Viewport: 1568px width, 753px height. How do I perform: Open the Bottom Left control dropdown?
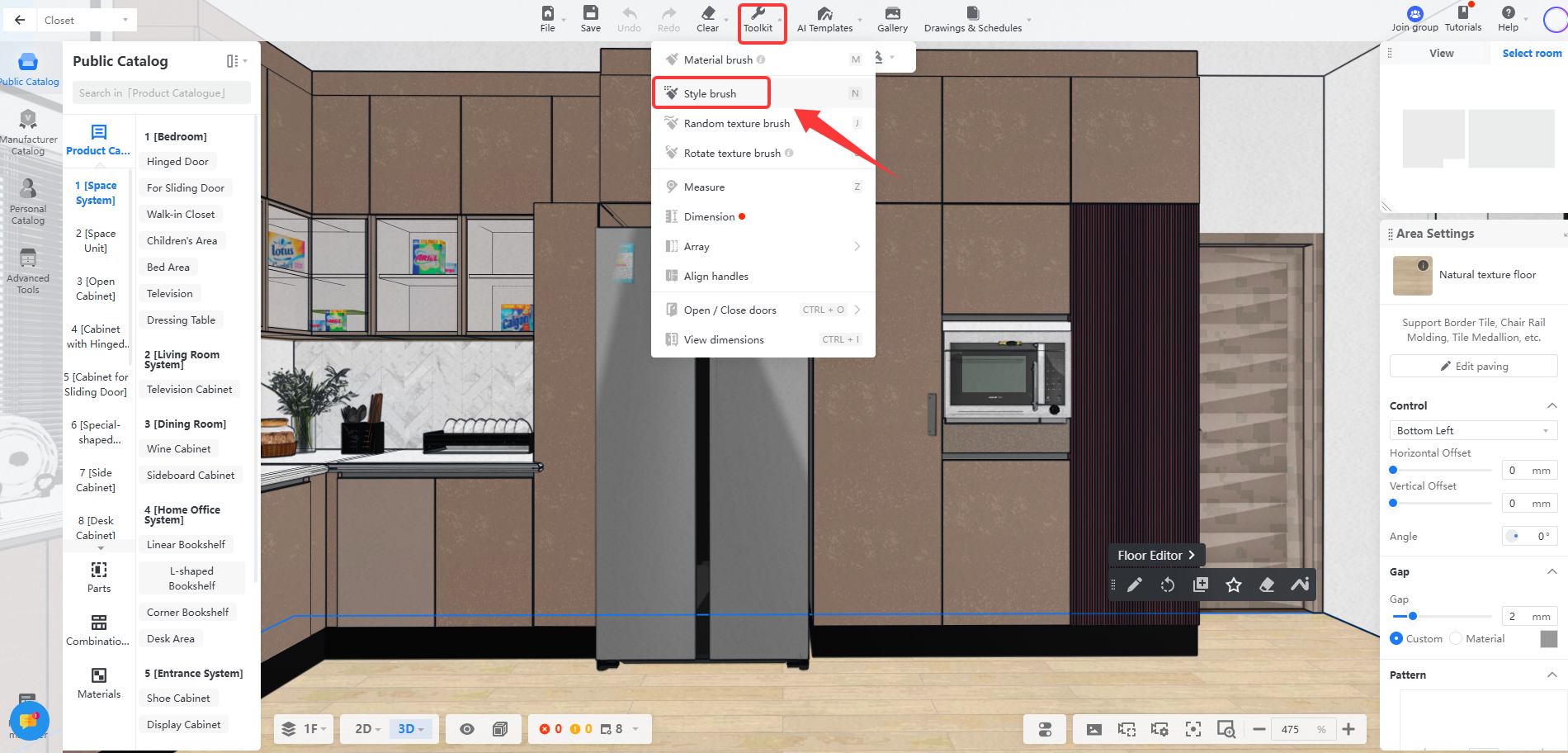(x=1472, y=431)
